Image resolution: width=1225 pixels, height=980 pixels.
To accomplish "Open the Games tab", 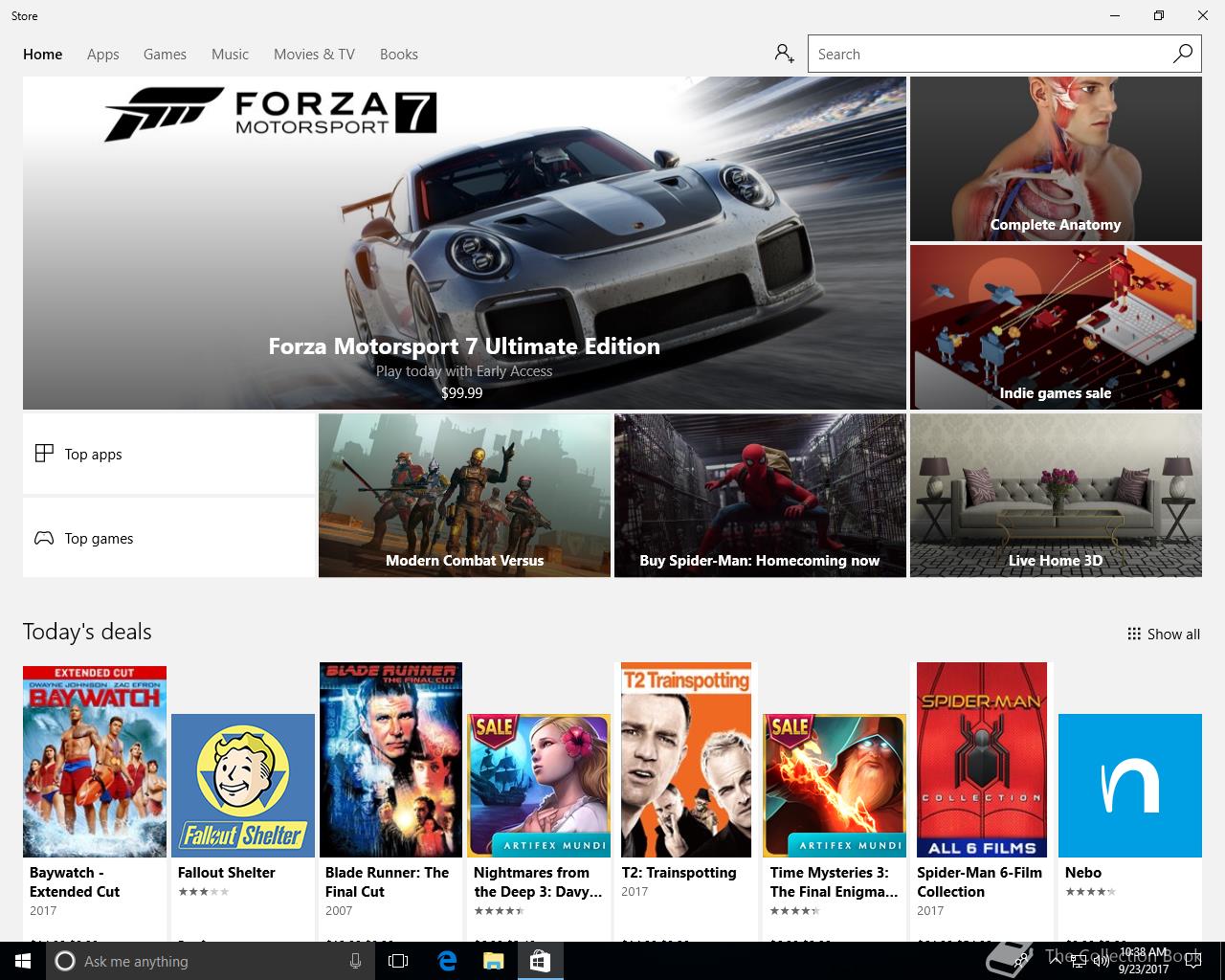I will [x=165, y=55].
